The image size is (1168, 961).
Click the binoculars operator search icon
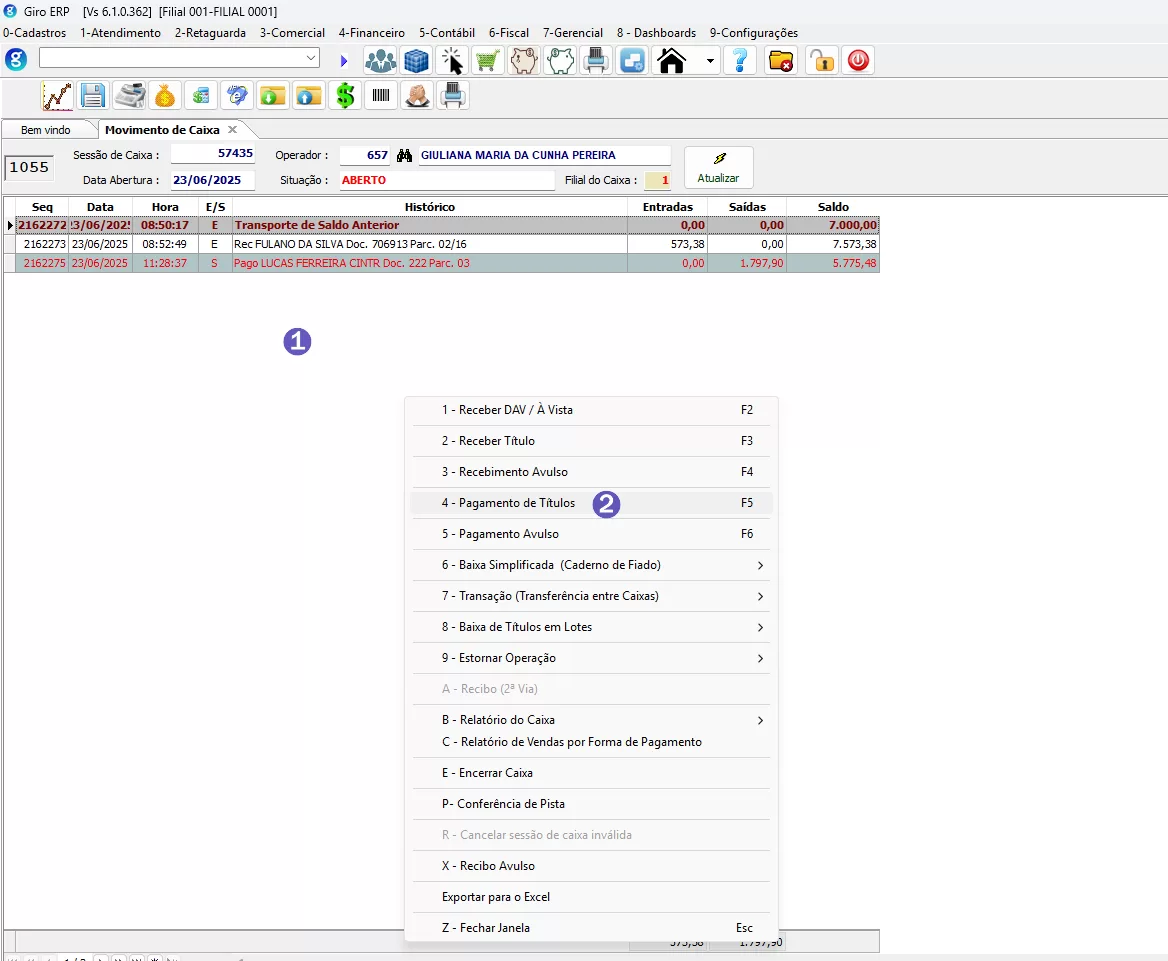coord(405,156)
